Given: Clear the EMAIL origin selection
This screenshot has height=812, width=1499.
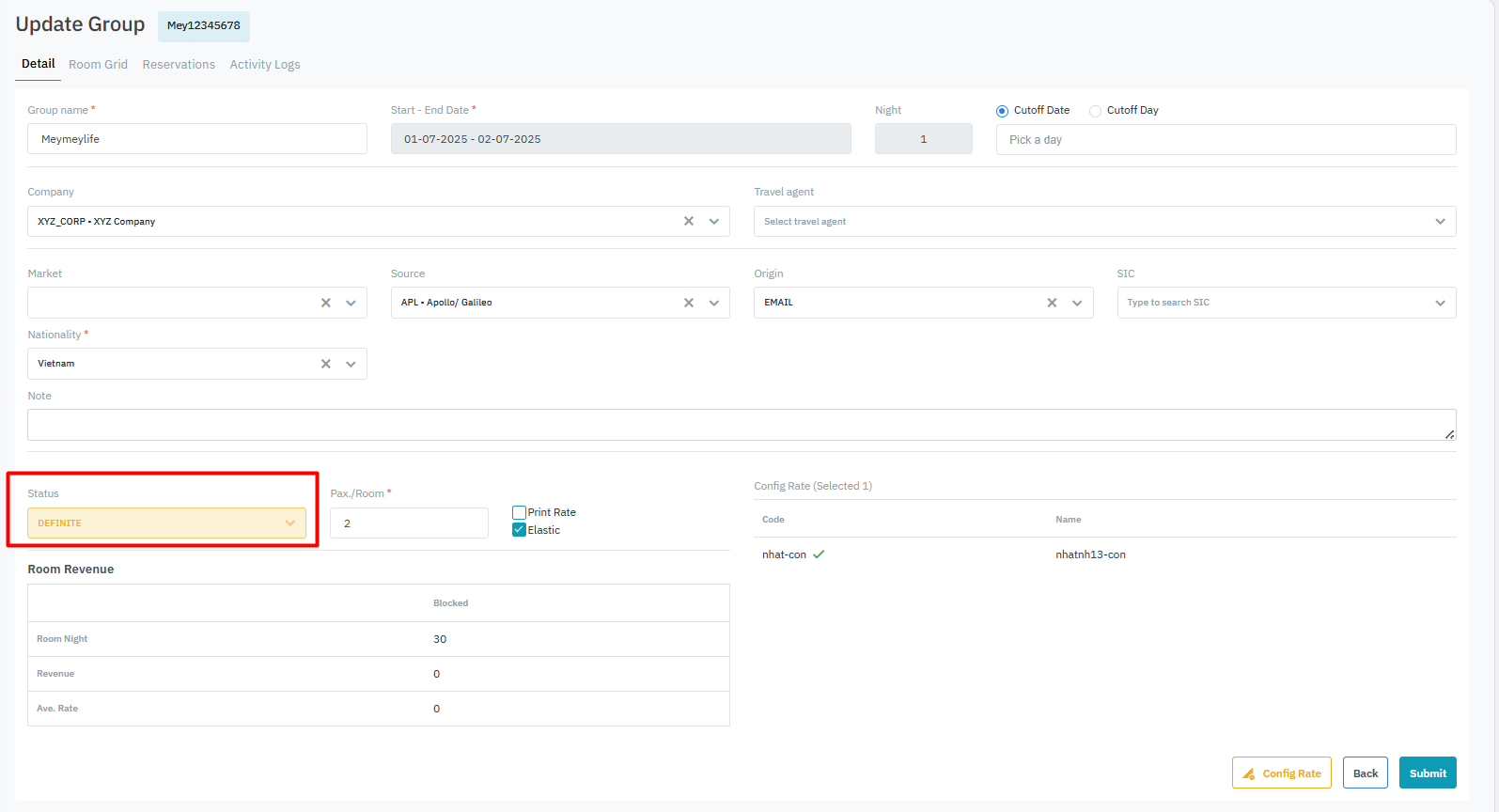Looking at the screenshot, I should pyautogui.click(x=1052, y=303).
